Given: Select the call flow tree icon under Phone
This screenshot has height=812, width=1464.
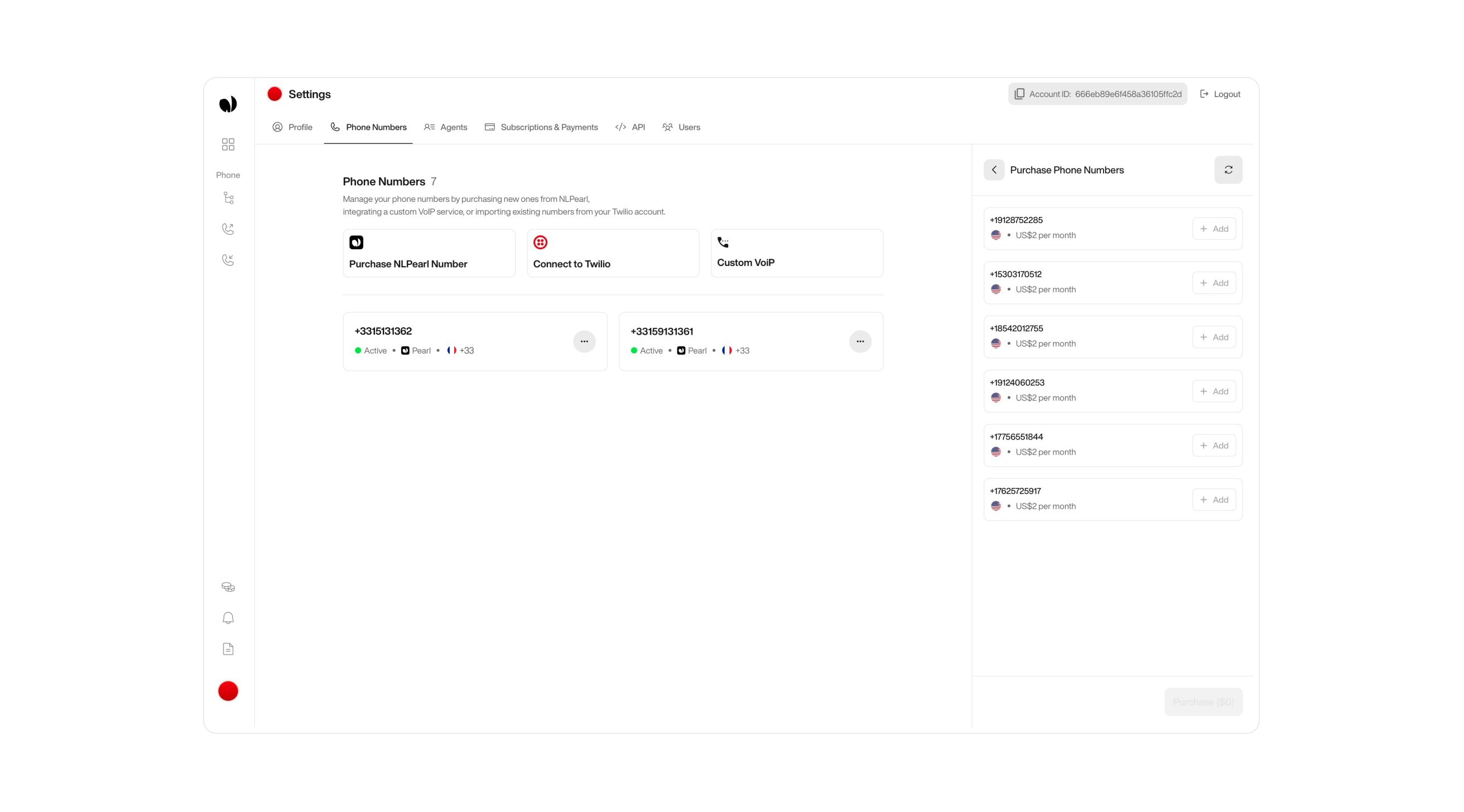Looking at the screenshot, I should click(228, 198).
